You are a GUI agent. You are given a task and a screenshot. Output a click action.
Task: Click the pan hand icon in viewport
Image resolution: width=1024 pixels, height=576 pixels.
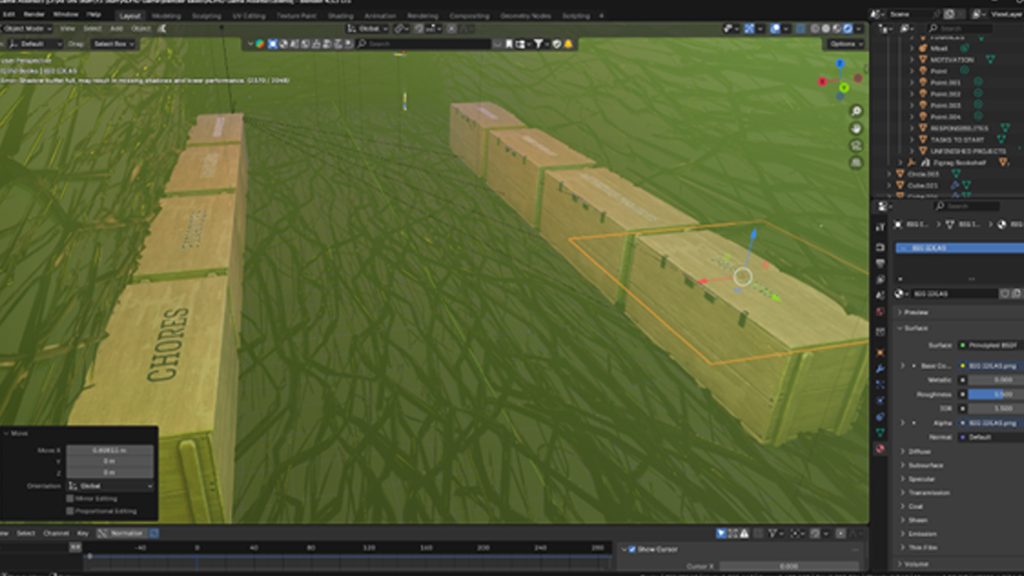coord(857,128)
